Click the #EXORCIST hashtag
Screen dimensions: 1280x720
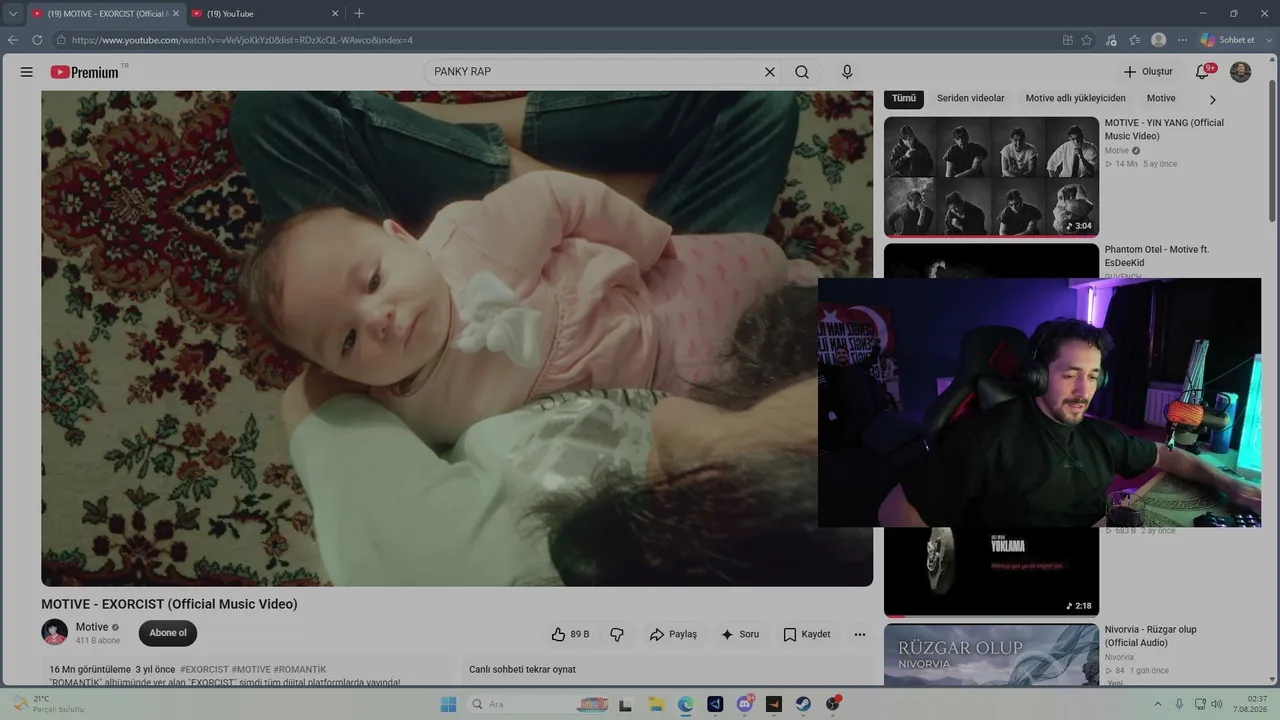click(x=205, y=669)
